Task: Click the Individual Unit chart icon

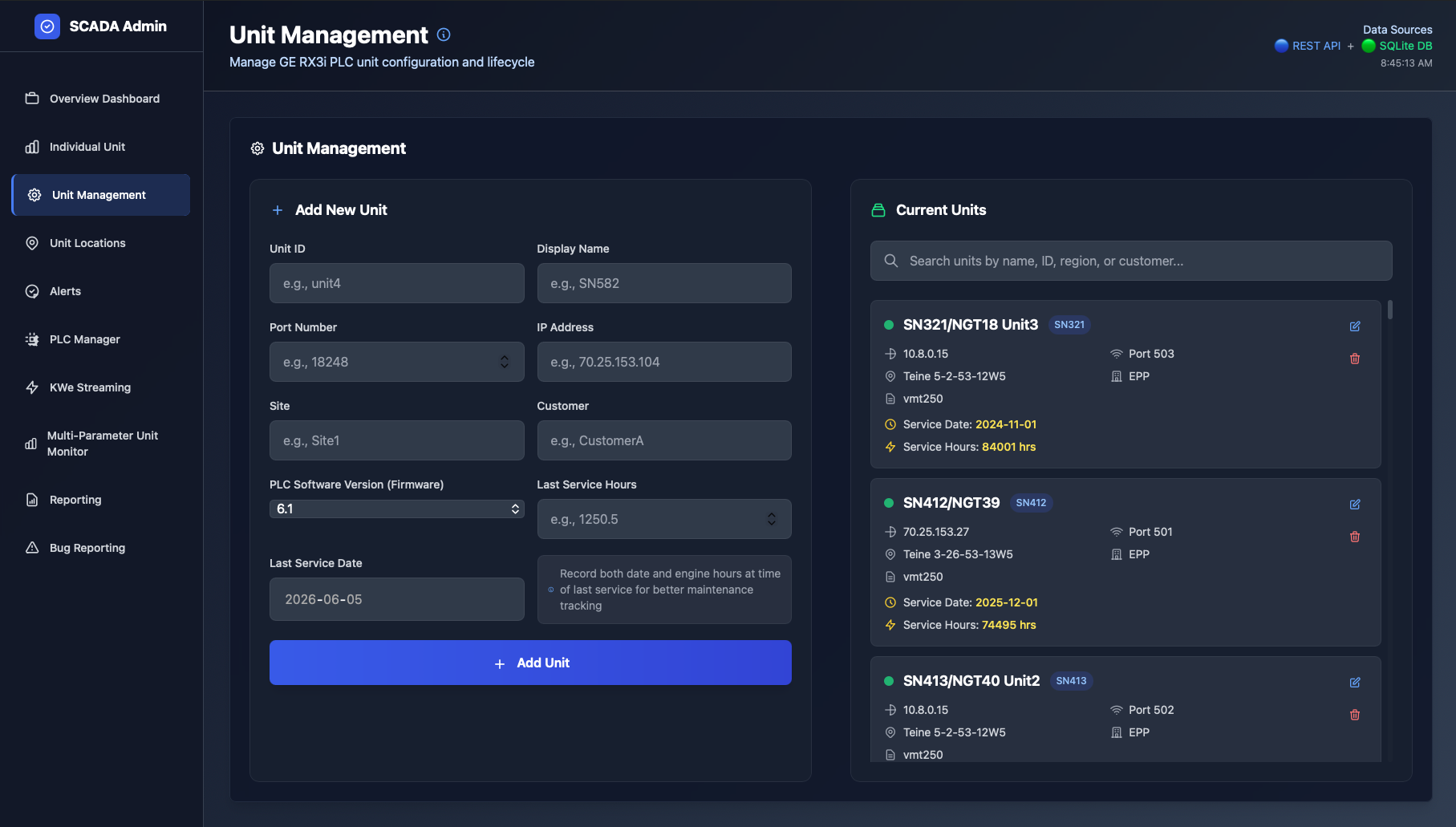Action: point(32,147)
